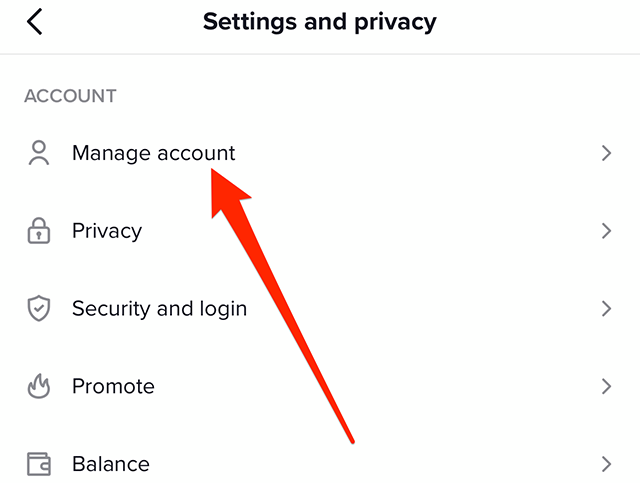Select Security and login
Viewport: 640px width, 483px height.
click(160, 309)
